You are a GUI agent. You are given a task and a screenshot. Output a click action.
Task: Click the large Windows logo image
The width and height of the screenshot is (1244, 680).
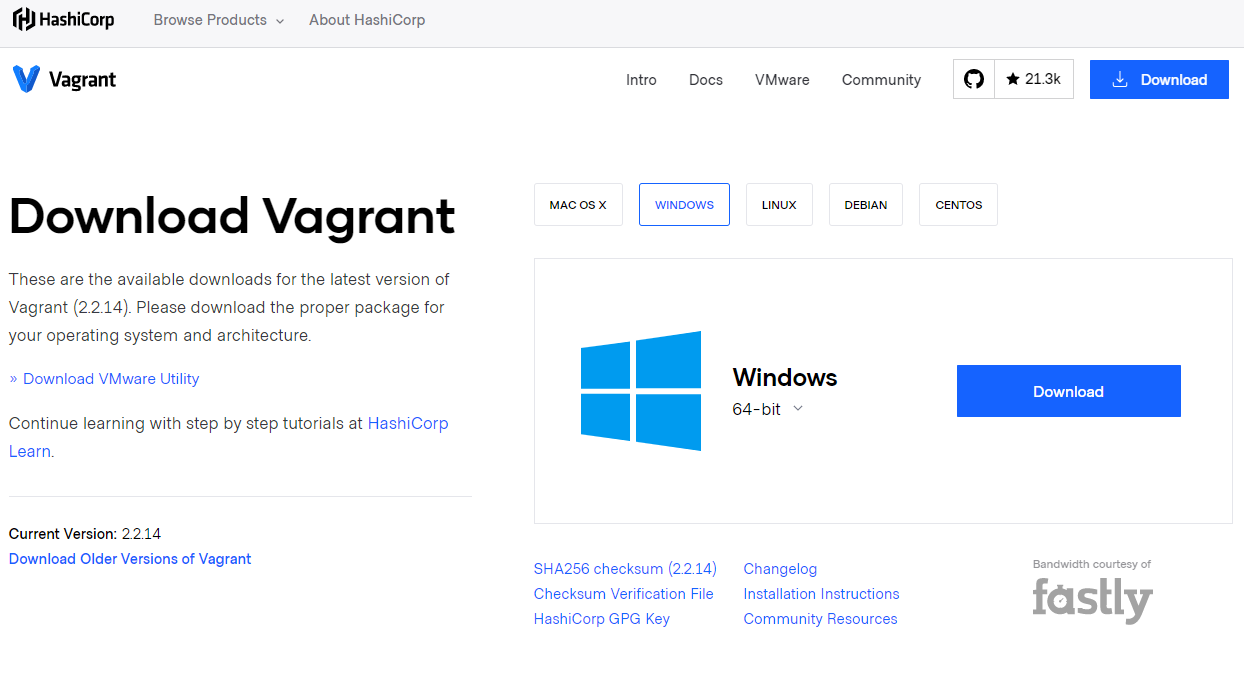click(x=640, y=391)
